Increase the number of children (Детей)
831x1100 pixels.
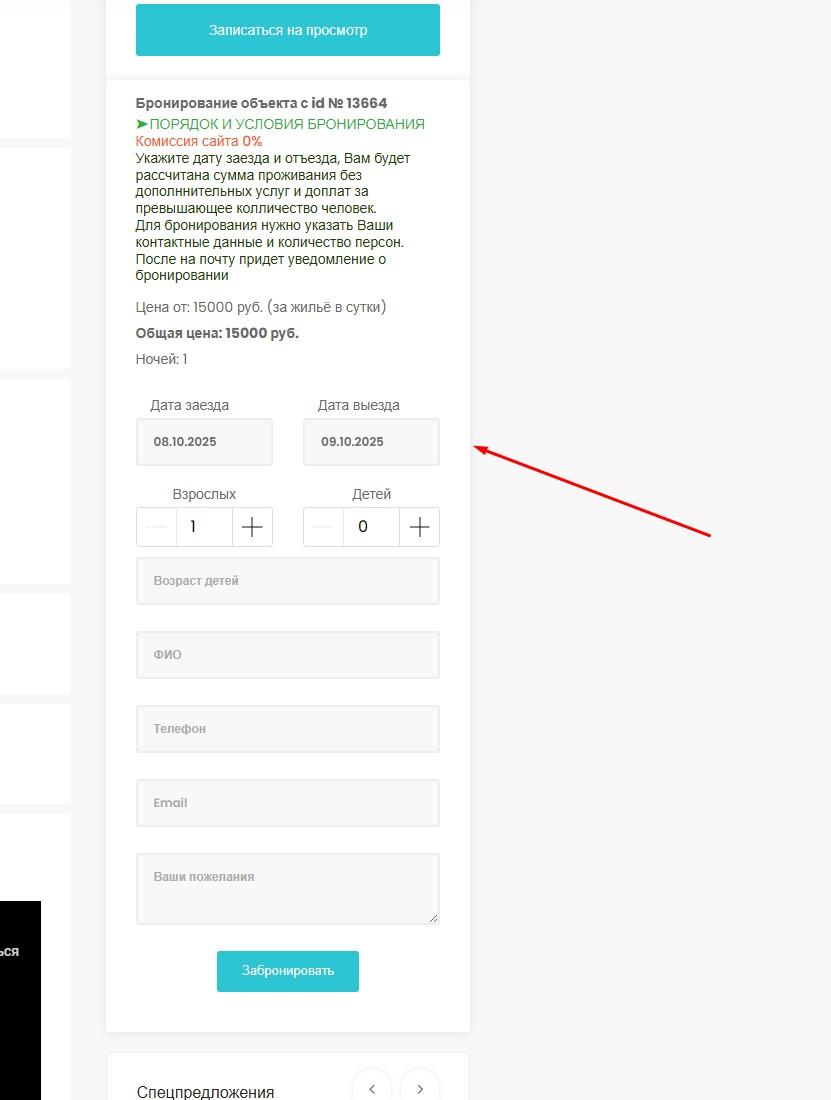pos(419,527)
